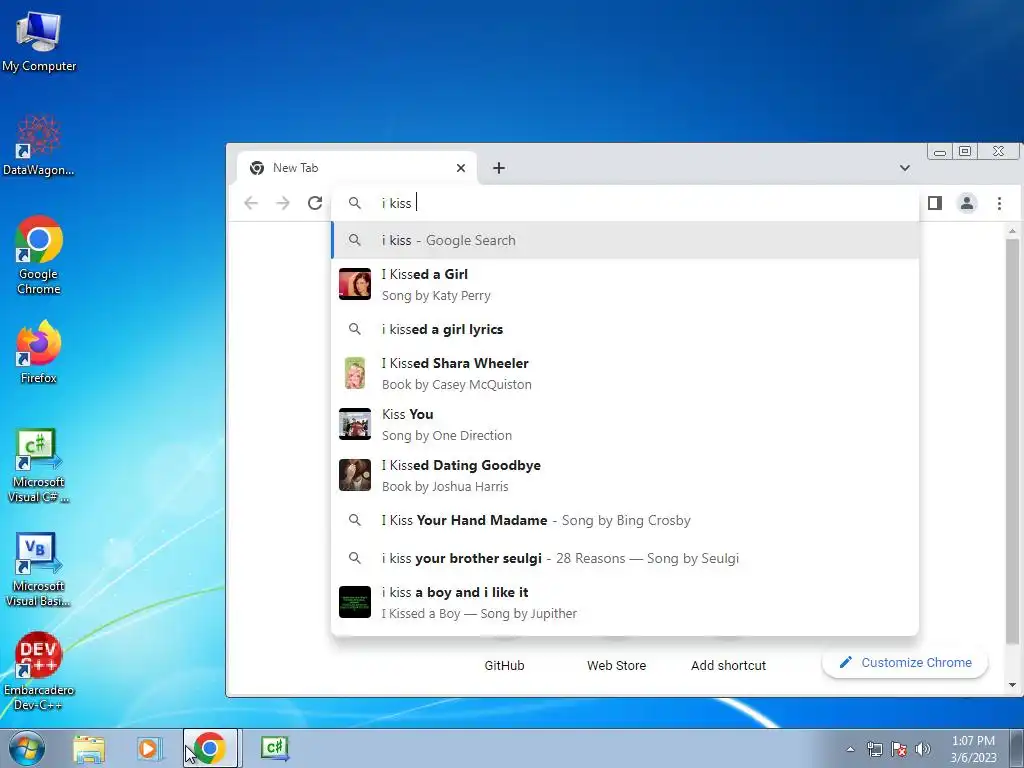The image size is (1024, 768).
Task: Expand the tab search chevron
Action: (x=904, y=168)
